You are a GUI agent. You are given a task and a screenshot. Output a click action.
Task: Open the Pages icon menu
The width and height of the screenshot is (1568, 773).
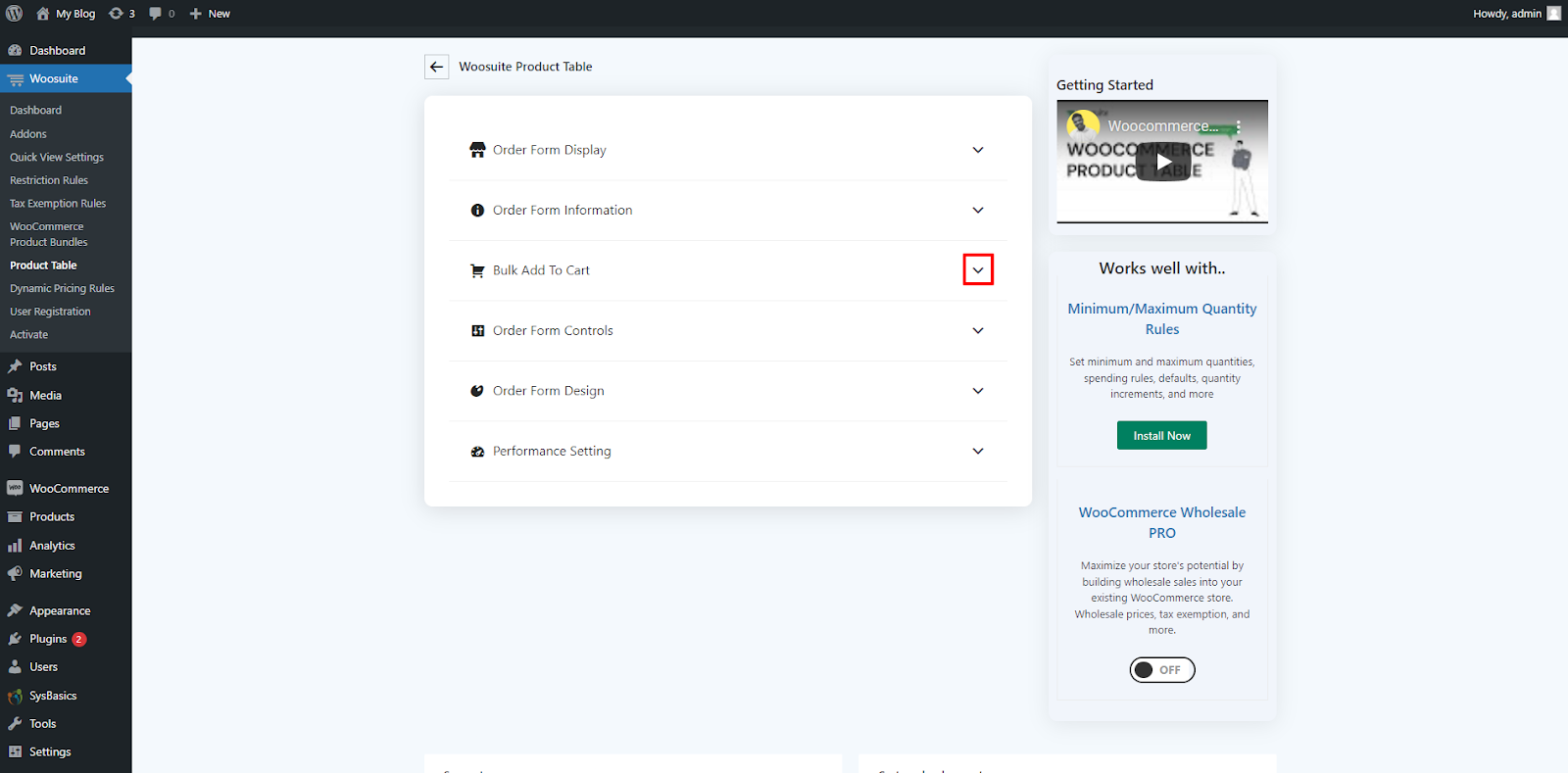[15, 424]
